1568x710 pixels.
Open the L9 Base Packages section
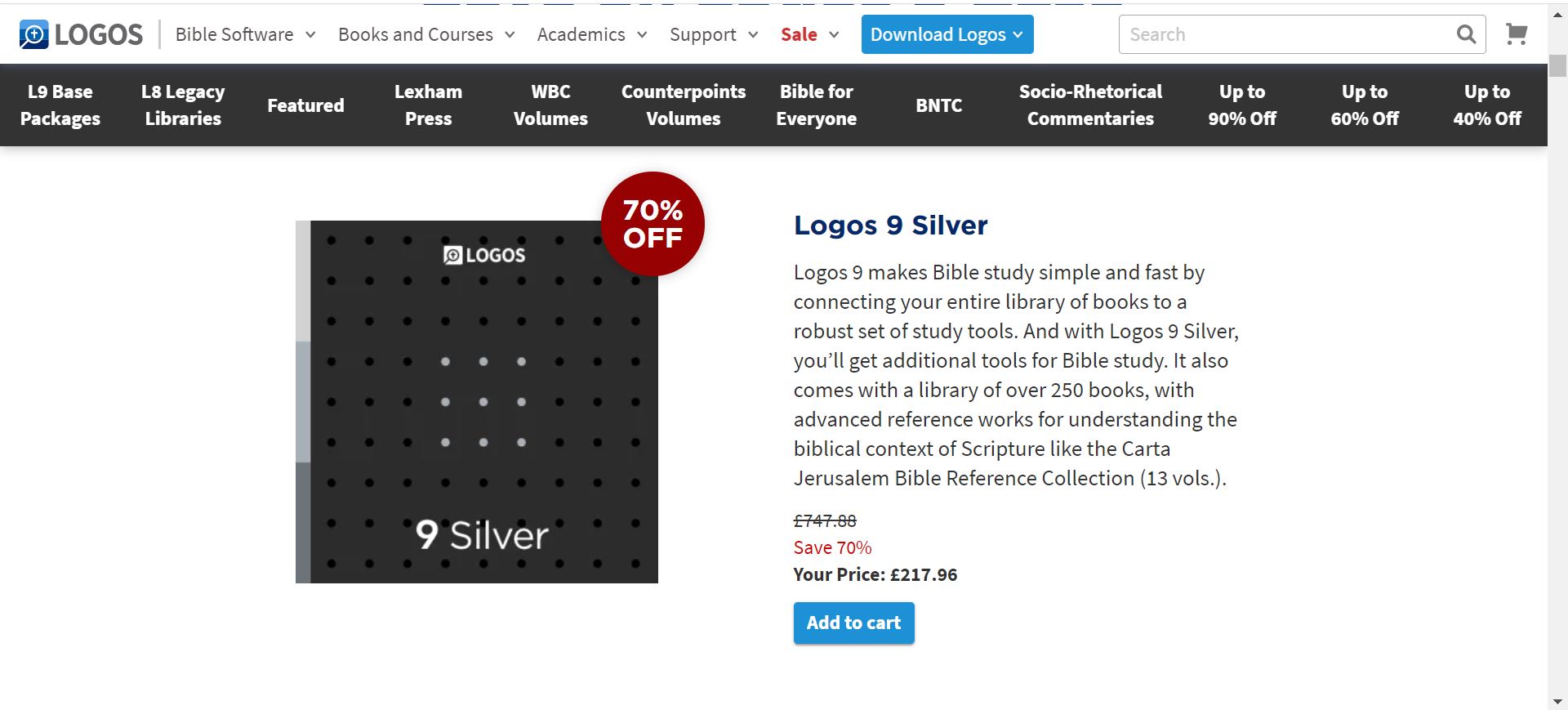tap(60, 105)
